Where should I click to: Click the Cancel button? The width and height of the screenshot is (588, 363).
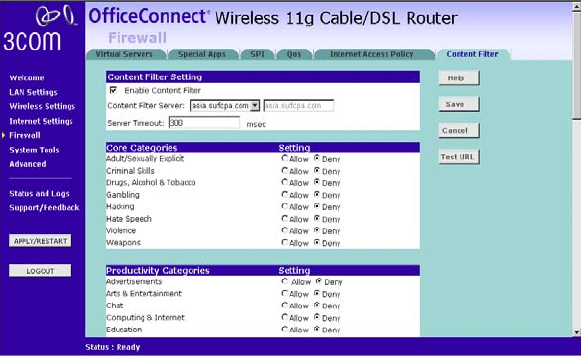tap(459, 130)
